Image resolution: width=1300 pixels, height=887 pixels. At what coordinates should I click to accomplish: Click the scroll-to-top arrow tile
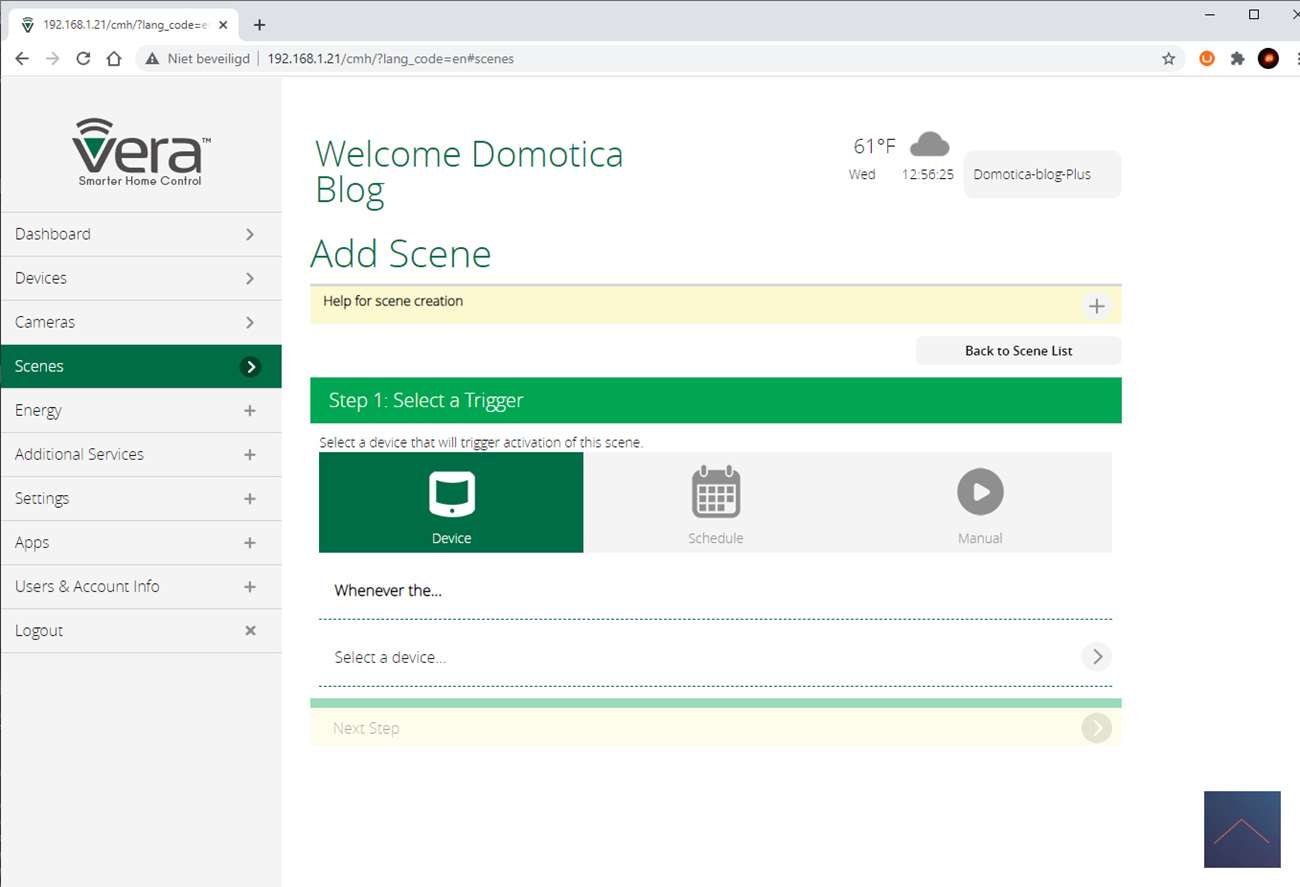1241,829
